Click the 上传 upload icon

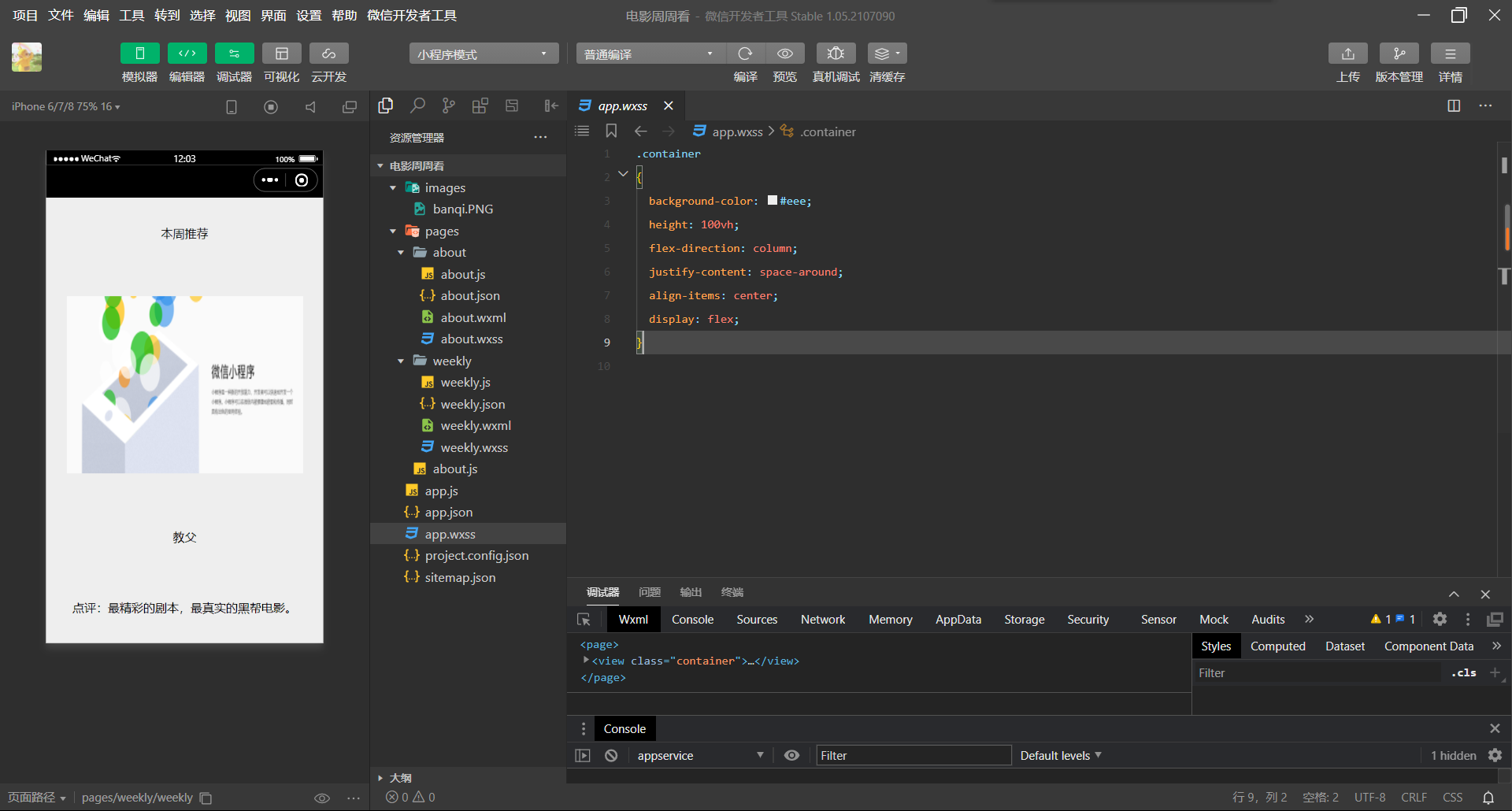[x=1347, y=53]
